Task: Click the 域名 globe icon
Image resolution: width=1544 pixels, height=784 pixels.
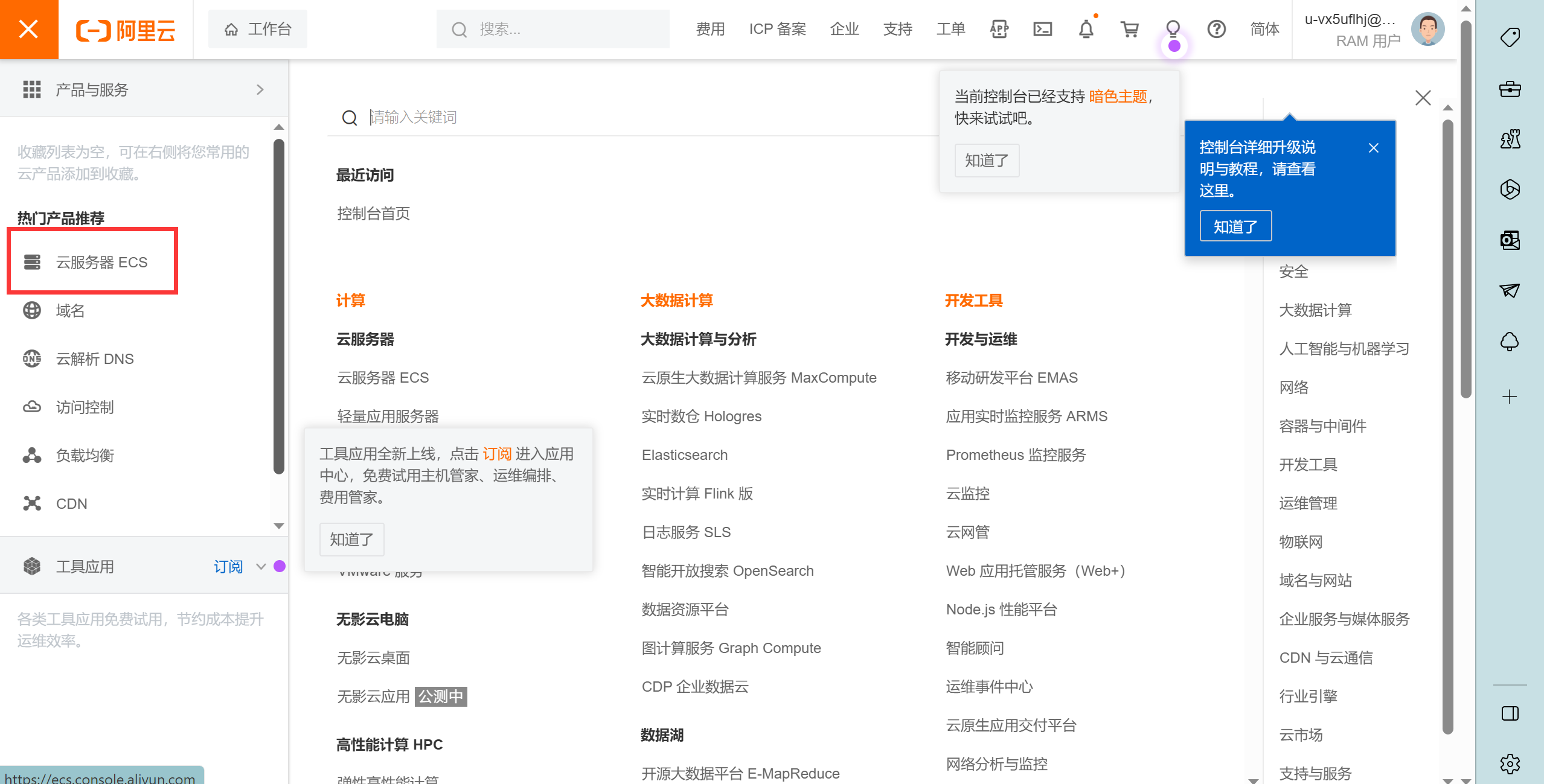Action: 32,310
